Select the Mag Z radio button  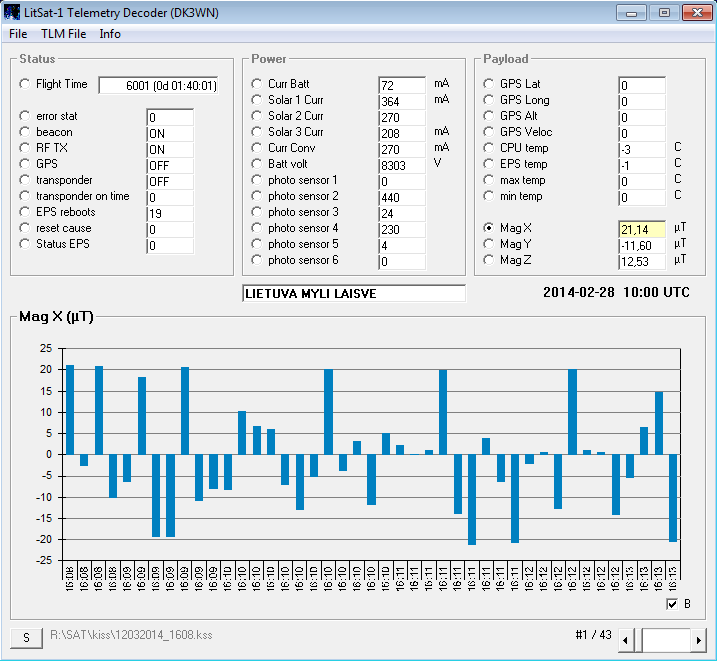click(x=489, y=260)
